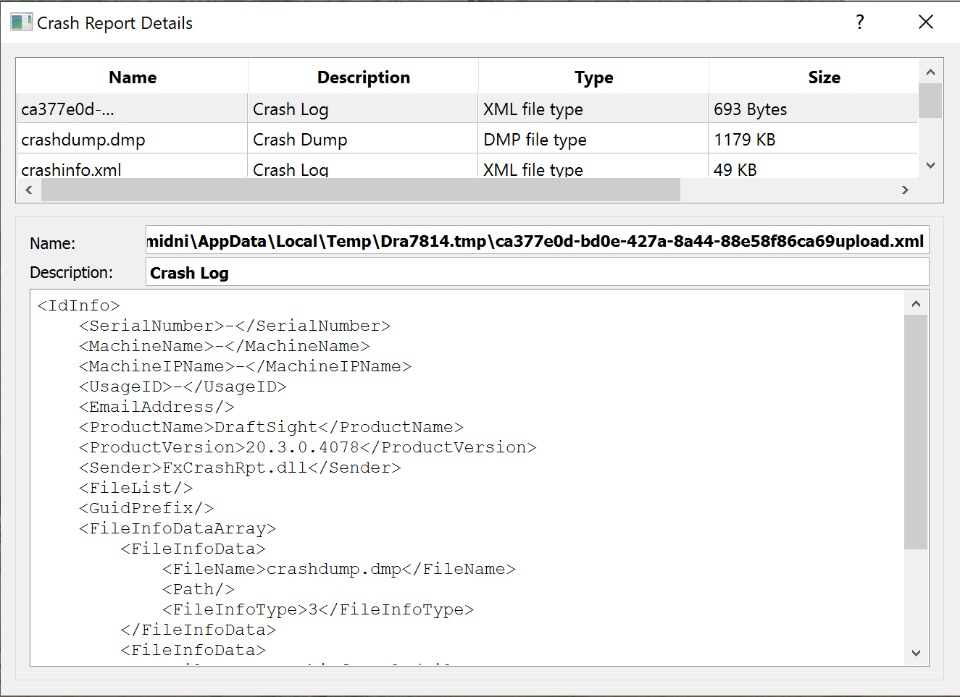
Task: Click the app icon in title bar
Action: (x=21, y=22)
